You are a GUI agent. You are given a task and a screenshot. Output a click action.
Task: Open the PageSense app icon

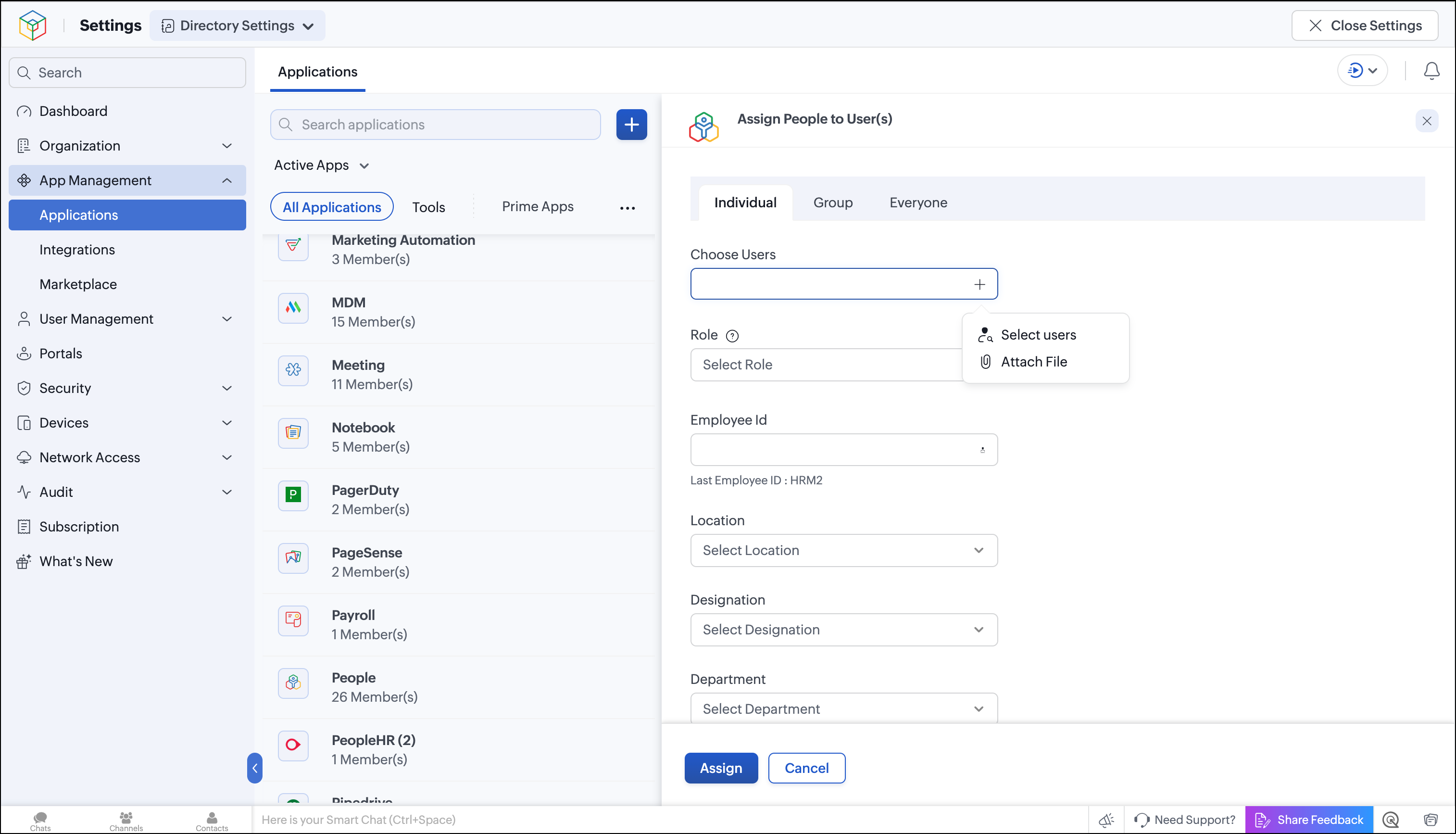point(293,558)
